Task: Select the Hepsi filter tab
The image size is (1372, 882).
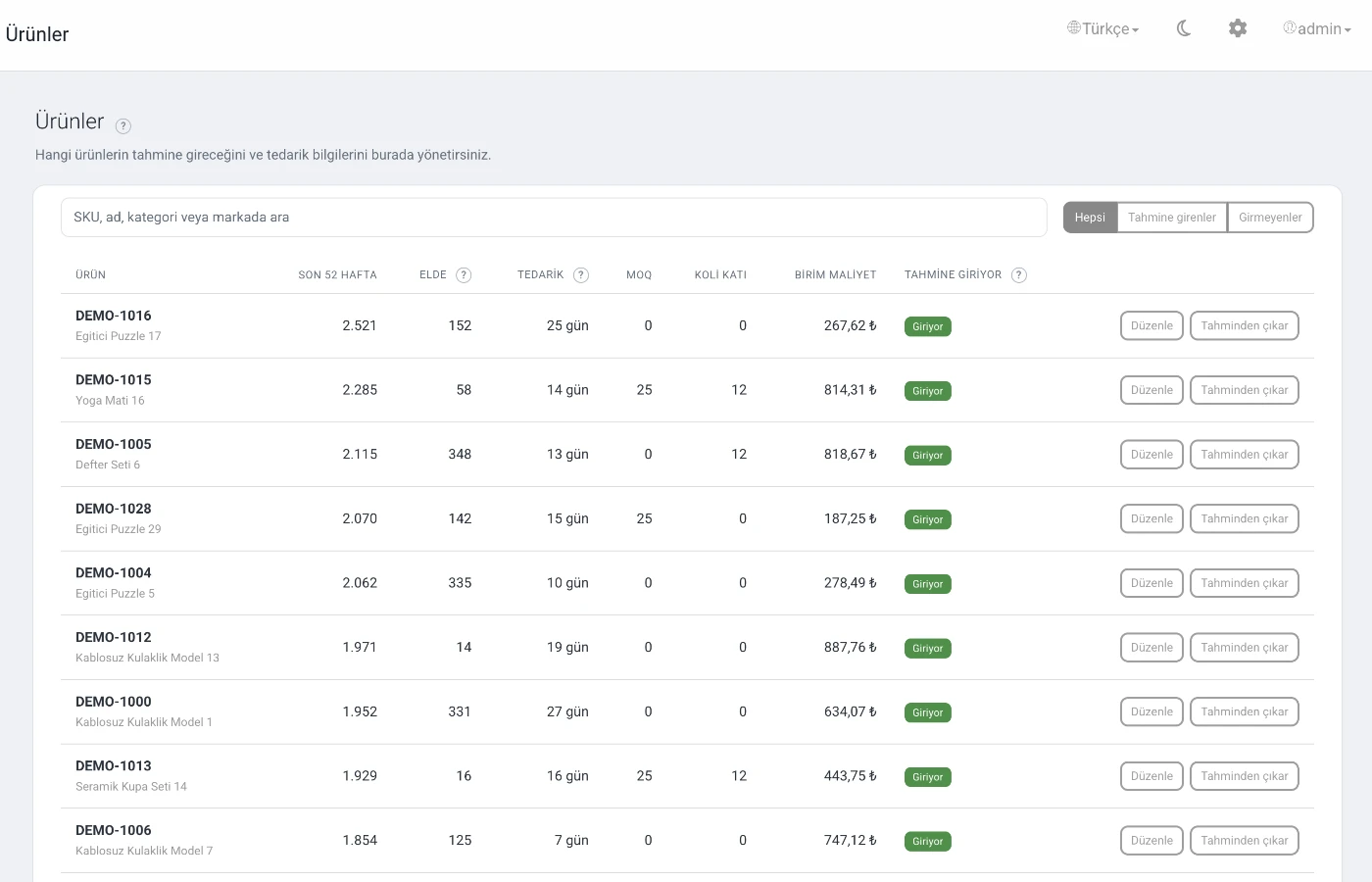Action: 1090,218
